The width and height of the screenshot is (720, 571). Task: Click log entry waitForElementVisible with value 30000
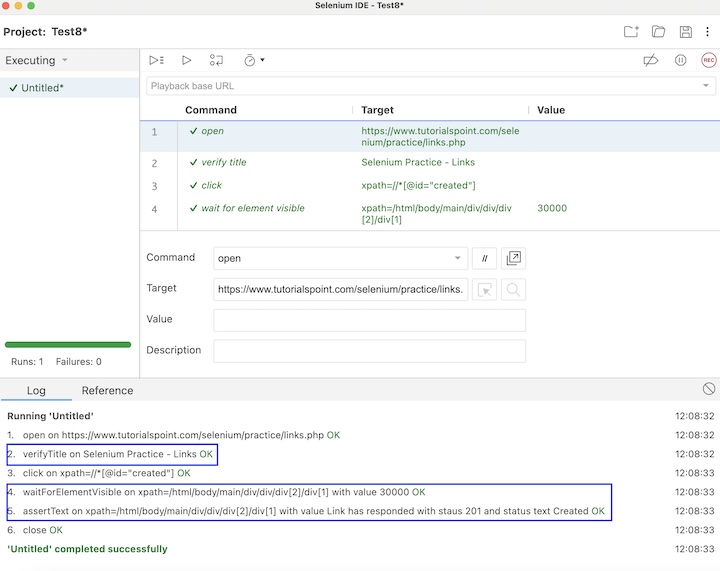(216, 492)
